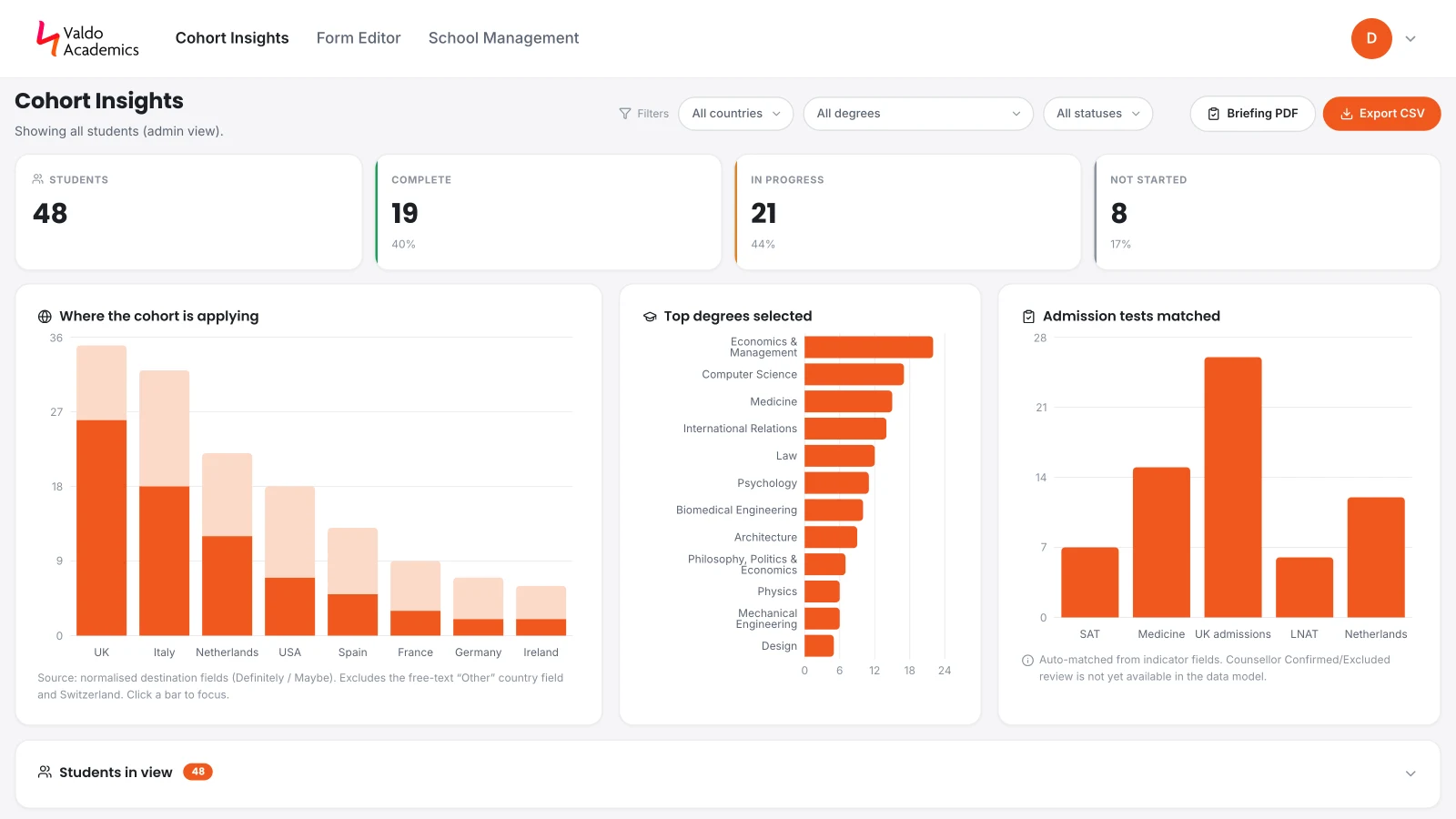1456x819 pixels.
Task: Click the UK admissions bar
Action: (x=1233, y=487)
